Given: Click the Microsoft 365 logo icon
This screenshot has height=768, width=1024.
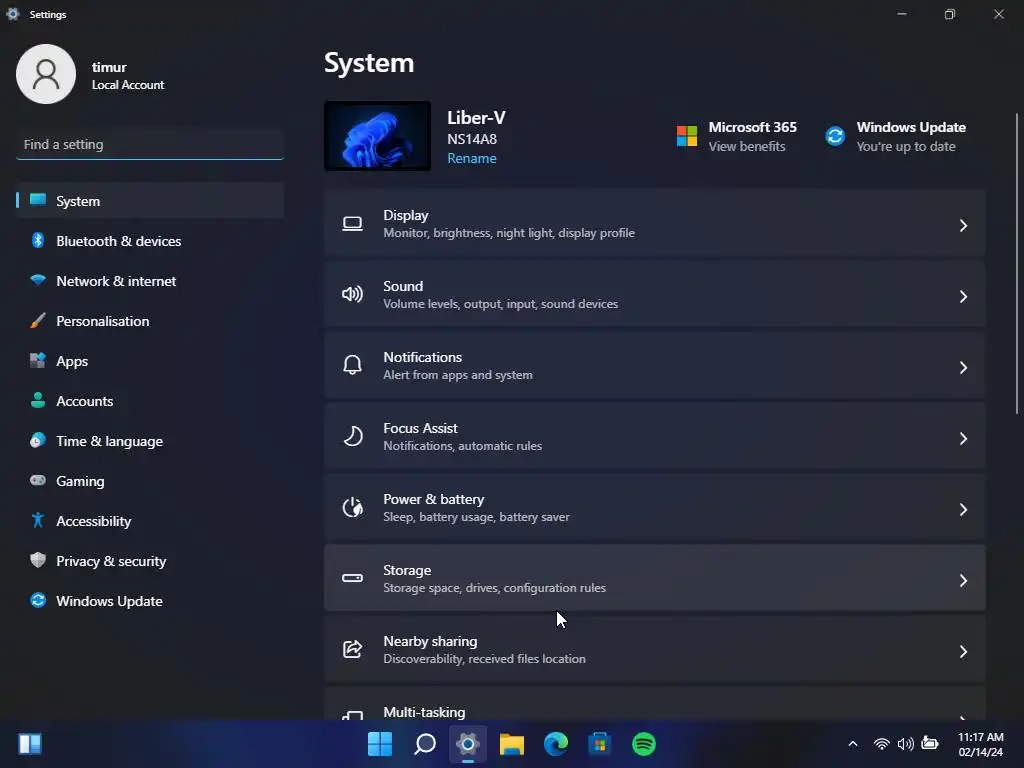Looking at the screenshot, I should (x=686, y=136).
